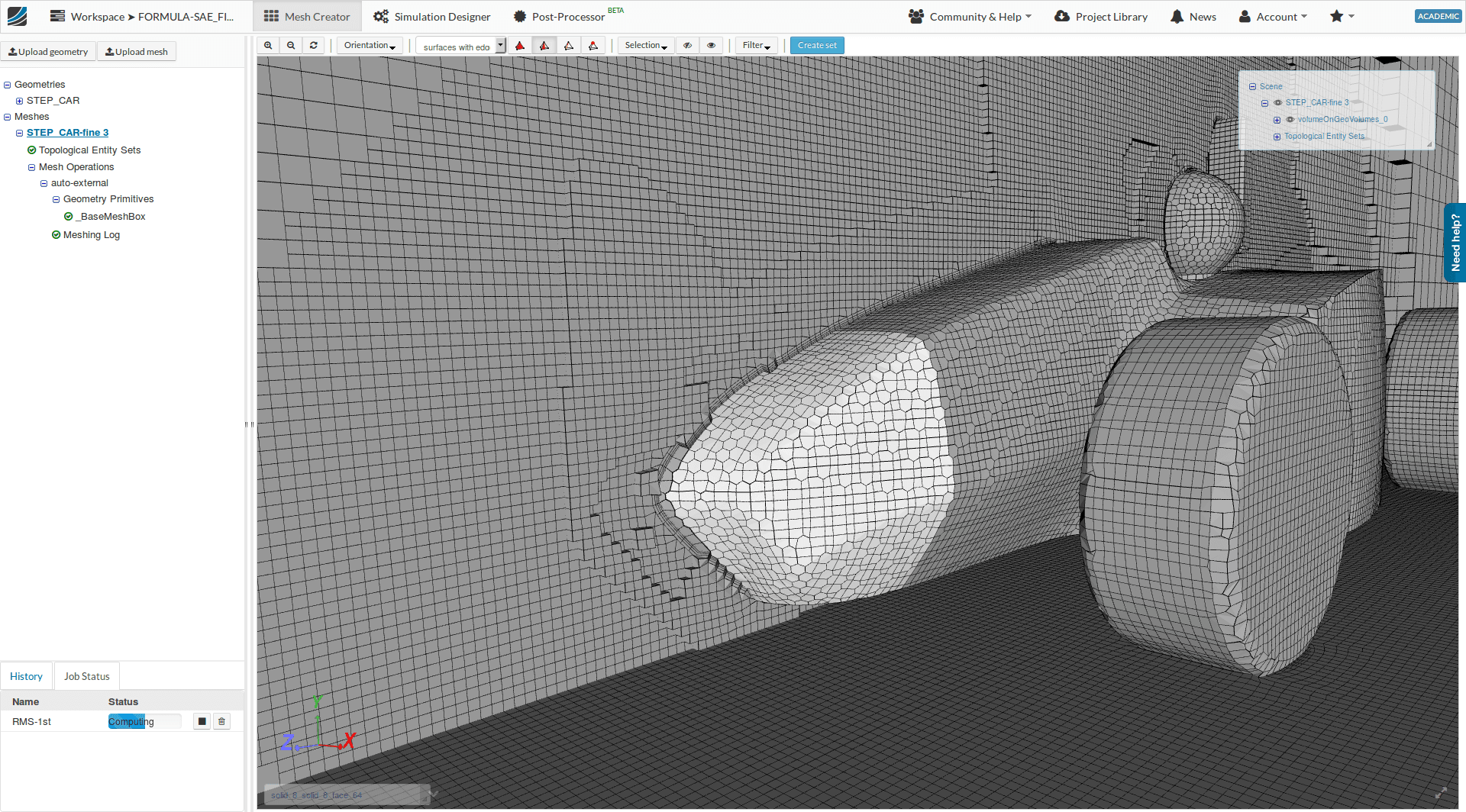Click the FORMULA-SAE project name in breadcrumb
The width and height of the screenshot is (1466, 812).
[x=186, y=16]
